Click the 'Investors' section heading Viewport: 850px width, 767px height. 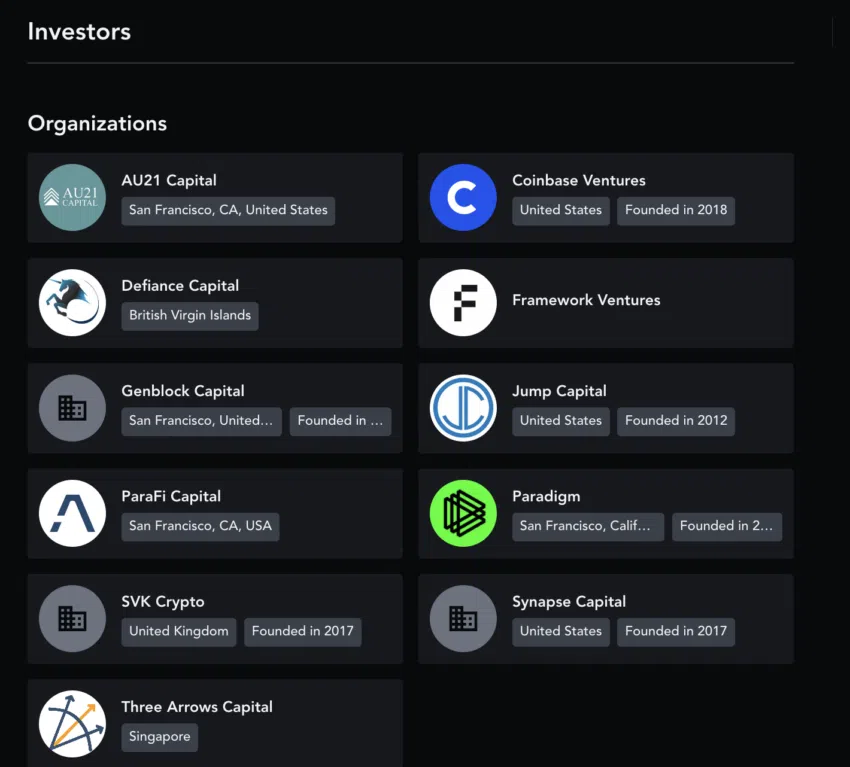(79, 31)
